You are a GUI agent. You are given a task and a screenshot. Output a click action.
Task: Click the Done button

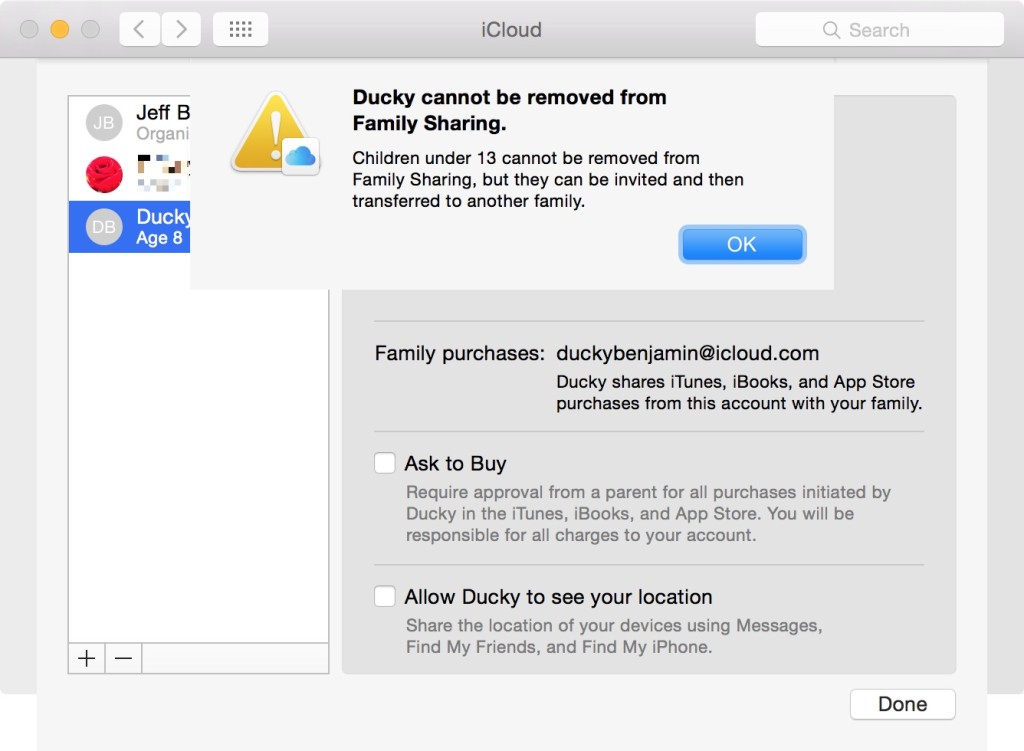coord(902,704)
